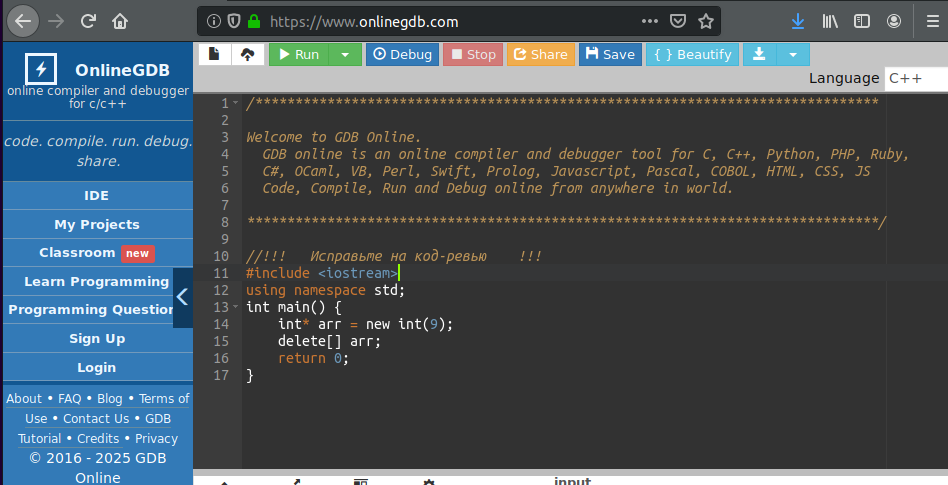Reload the page with the refresh icon

coord(88,22)
